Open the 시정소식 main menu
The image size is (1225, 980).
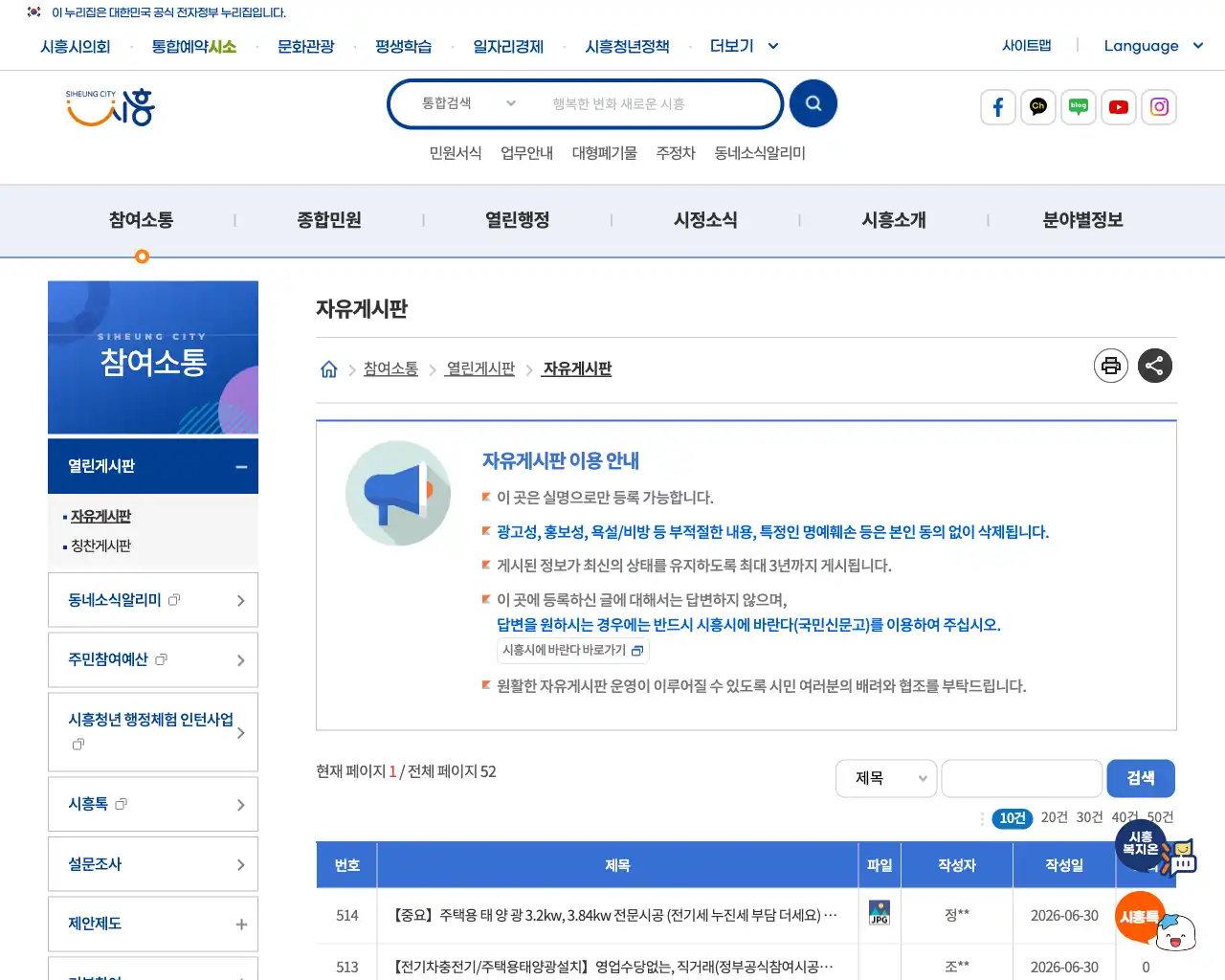click(x=705, y=220)
